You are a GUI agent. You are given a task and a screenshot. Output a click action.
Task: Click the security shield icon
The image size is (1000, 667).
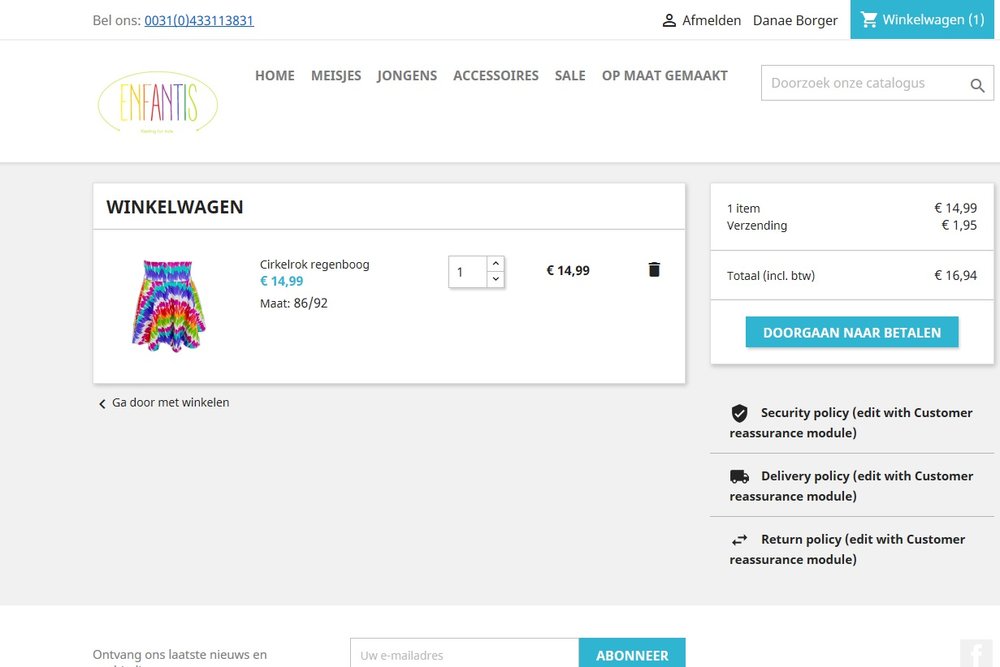[x=739, y=413]
